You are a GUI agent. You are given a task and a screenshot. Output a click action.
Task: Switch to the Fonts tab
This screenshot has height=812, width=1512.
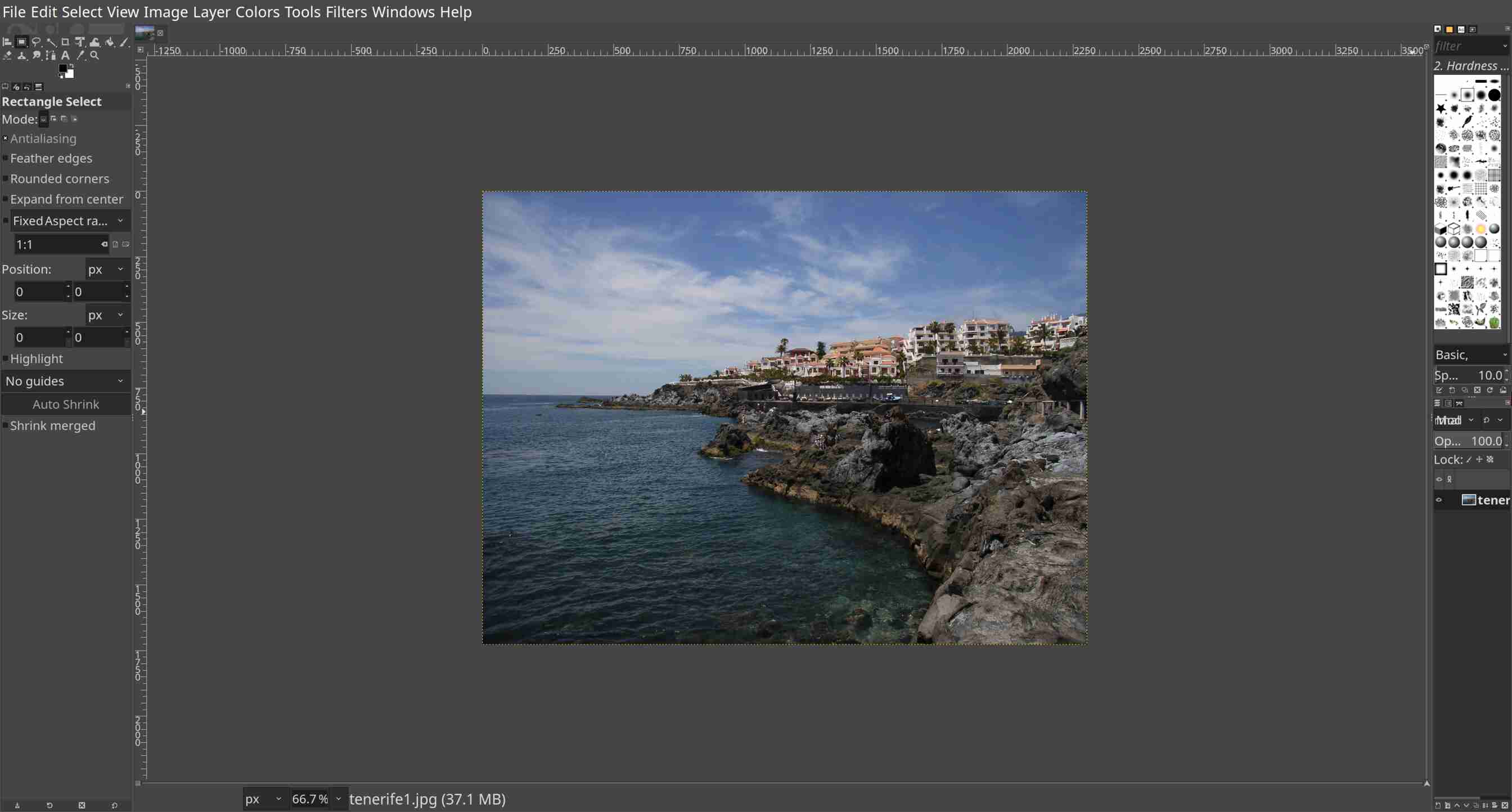pos(1461,29)
